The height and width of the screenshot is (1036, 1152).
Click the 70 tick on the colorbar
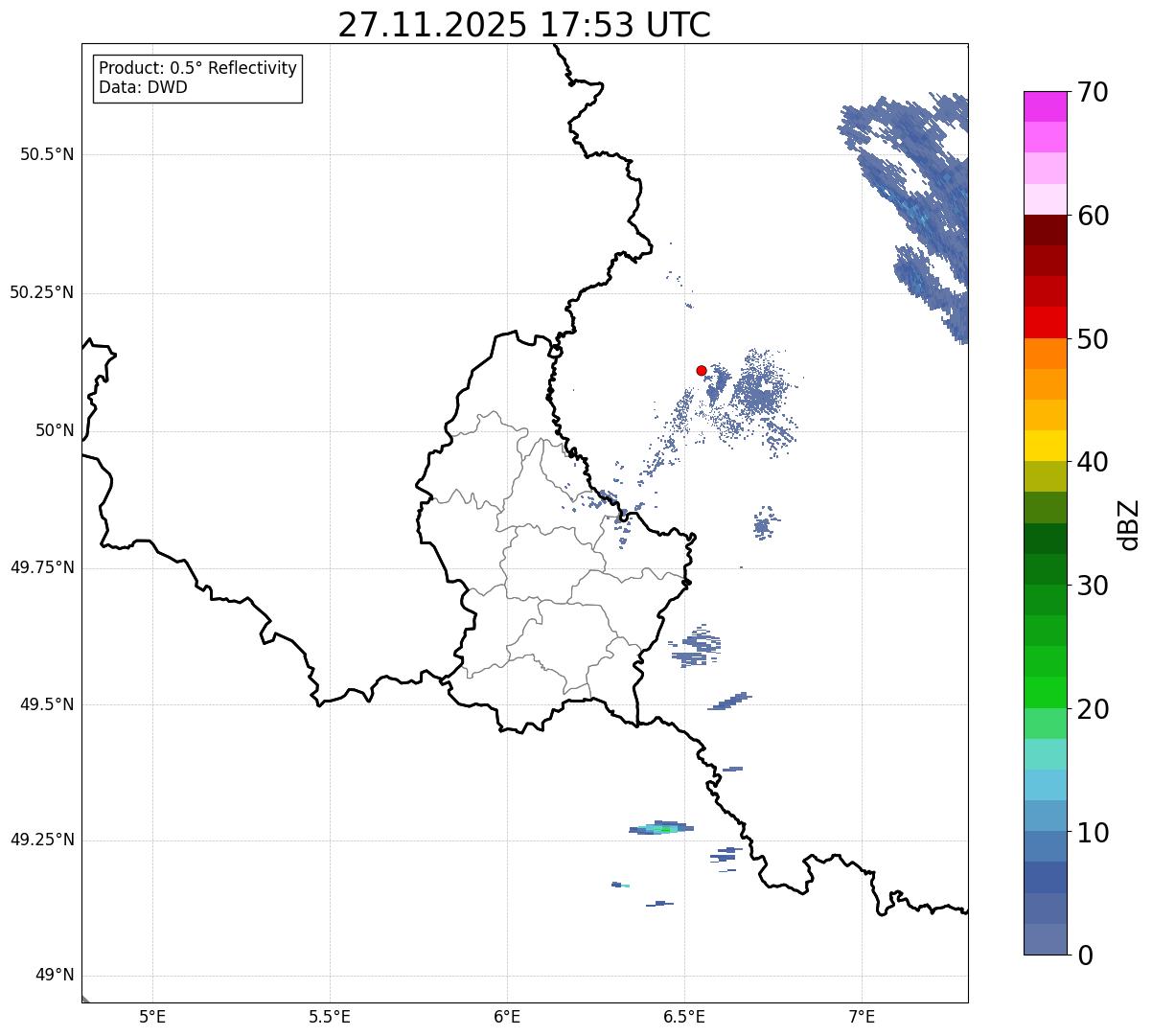(x=1094, y=92)
